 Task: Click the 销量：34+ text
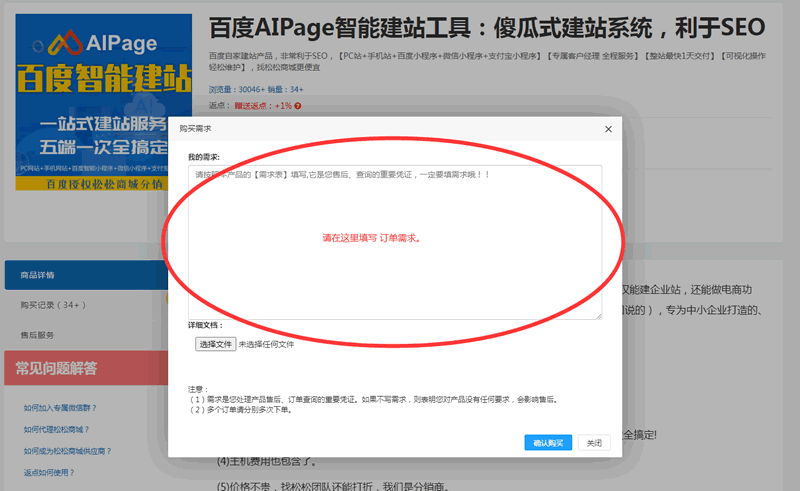tap(286, 89)
